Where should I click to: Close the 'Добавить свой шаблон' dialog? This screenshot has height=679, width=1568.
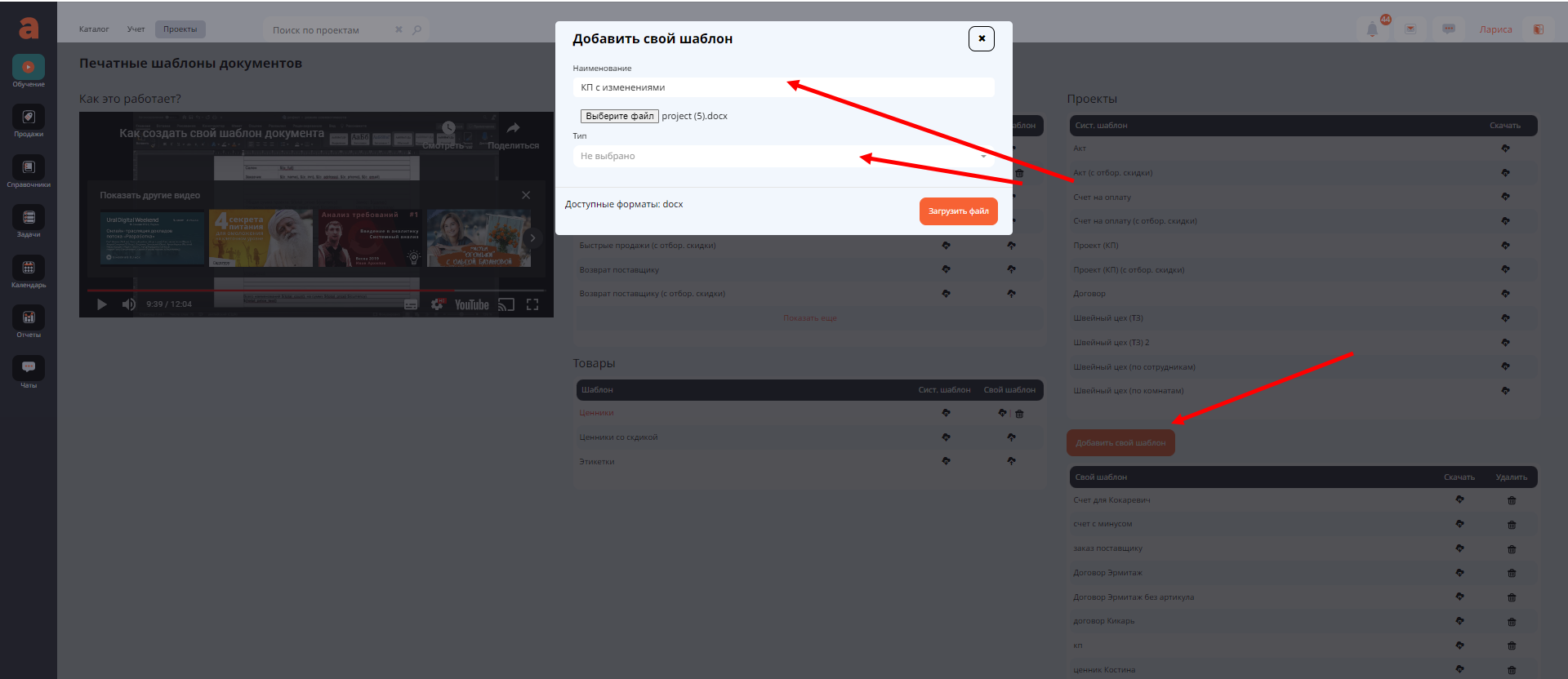981,38
